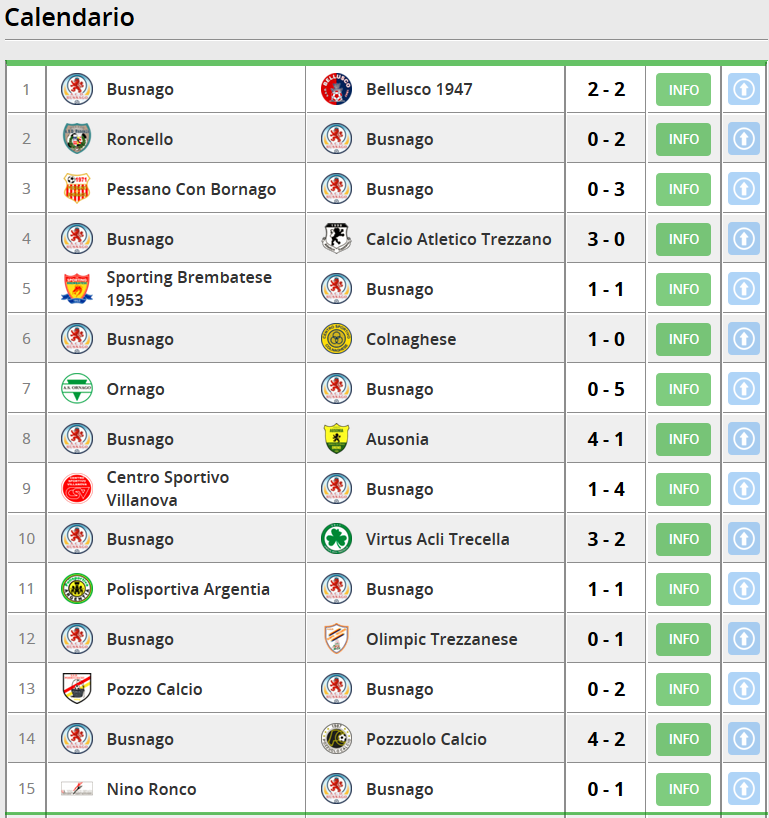Viewport: 769px width, 818px height.
Task: Click the Polisportiva Argentia team name
Action: 188,589
